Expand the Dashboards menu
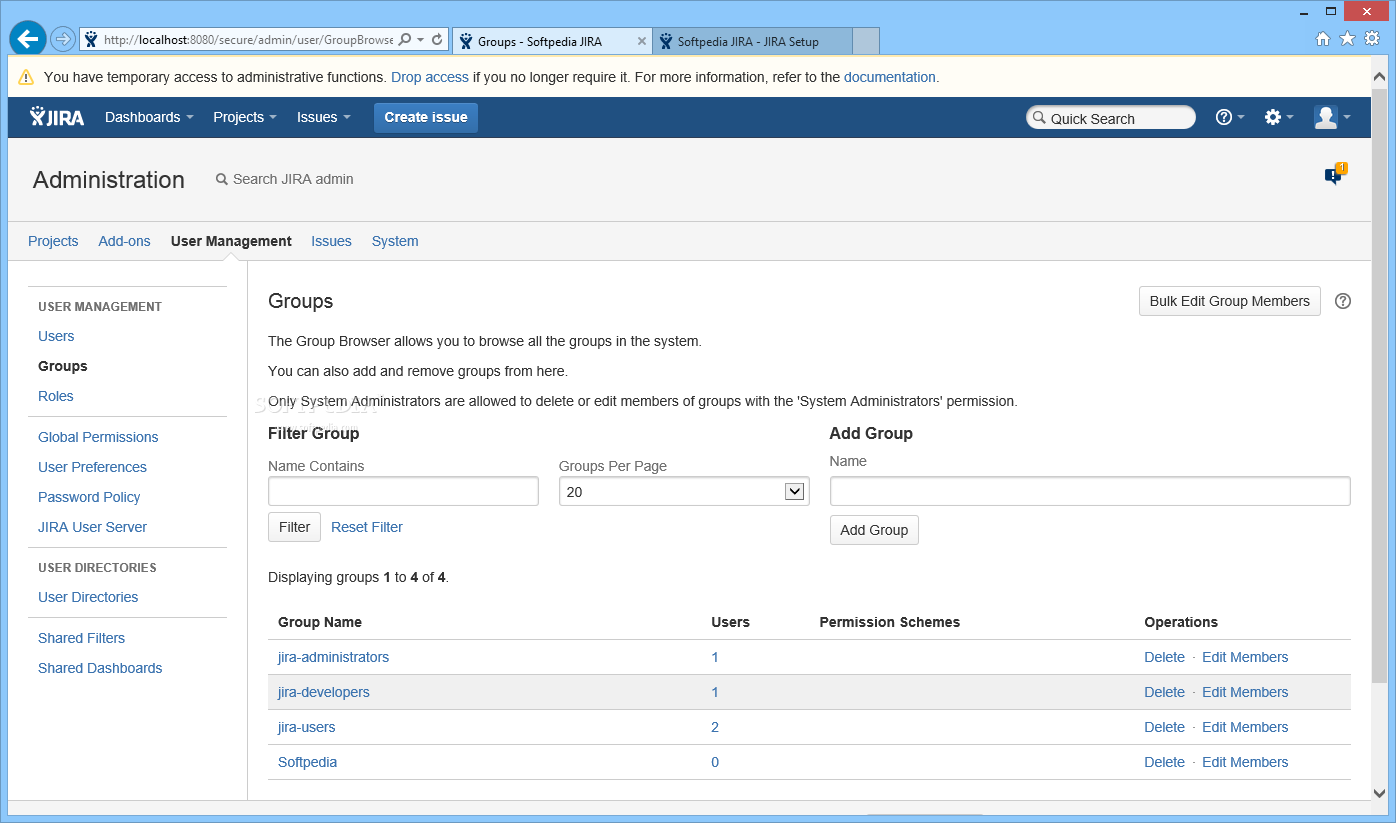Screen dimensions: 1396x823 pos(149,117)
